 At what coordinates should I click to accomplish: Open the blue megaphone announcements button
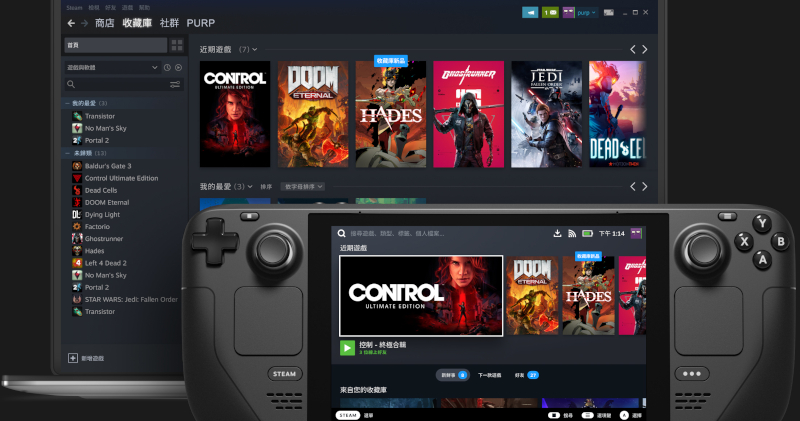530,12
